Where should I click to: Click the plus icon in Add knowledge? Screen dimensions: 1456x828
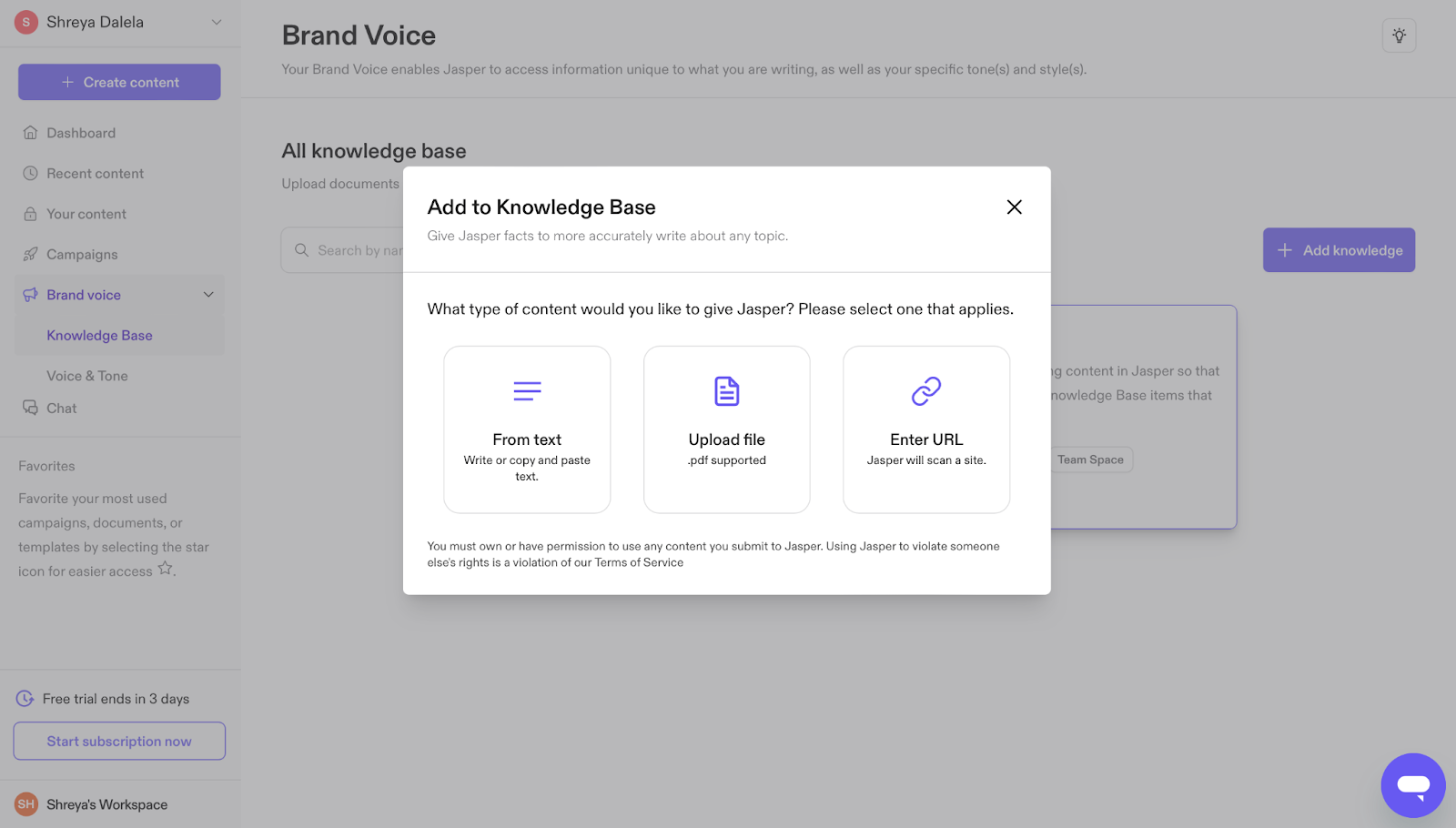pyautogui.click(x=1285, y=250)
